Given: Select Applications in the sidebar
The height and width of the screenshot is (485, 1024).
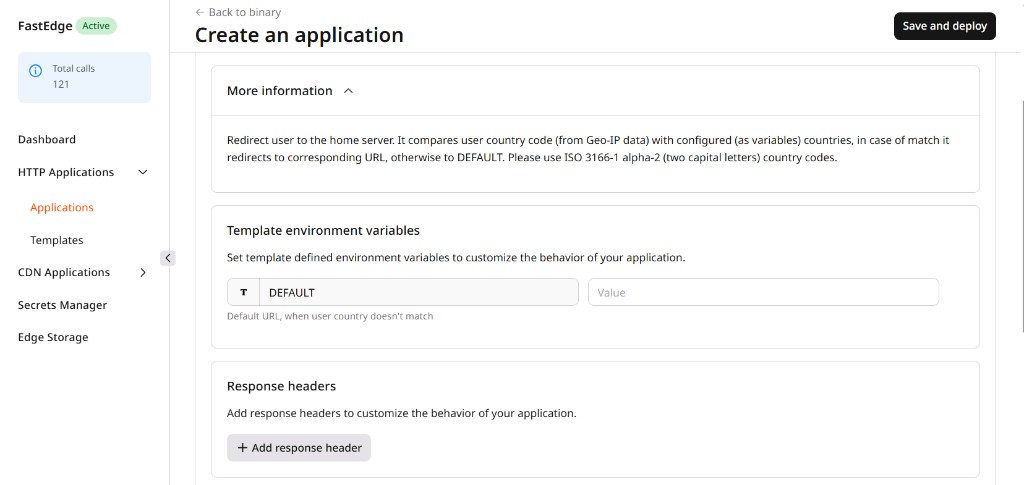Looking at the screenshot, I should tap(62, 208).
